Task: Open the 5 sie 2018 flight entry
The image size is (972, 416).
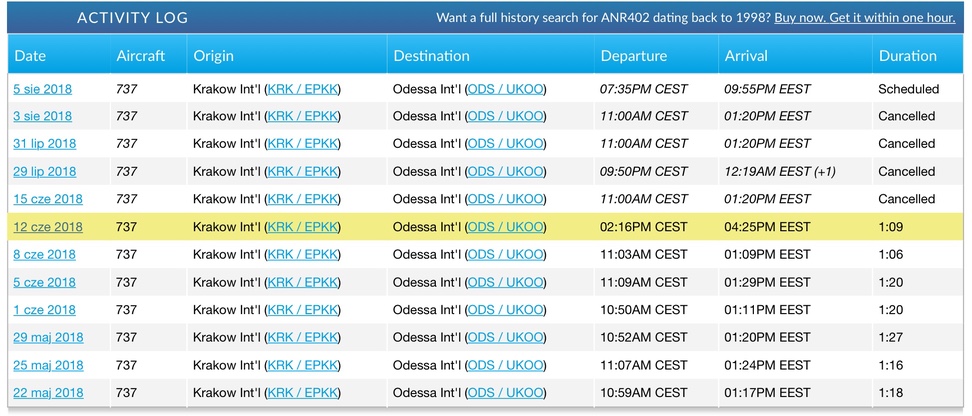Action: [43, 89]
